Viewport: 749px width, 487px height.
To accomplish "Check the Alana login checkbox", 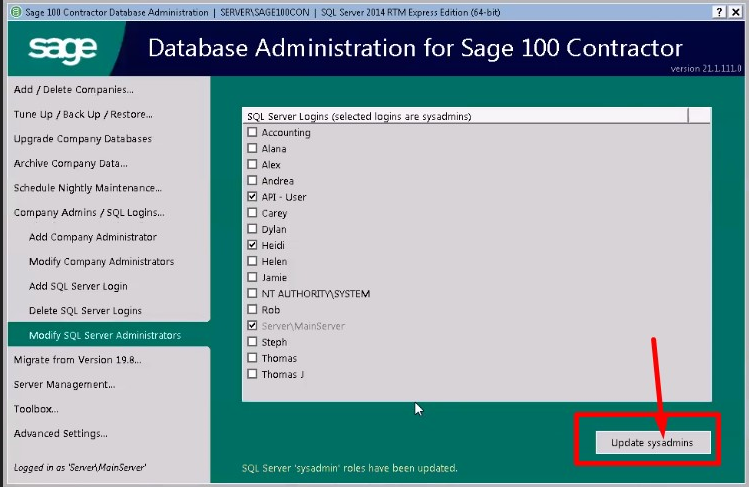I will (252, 148).
